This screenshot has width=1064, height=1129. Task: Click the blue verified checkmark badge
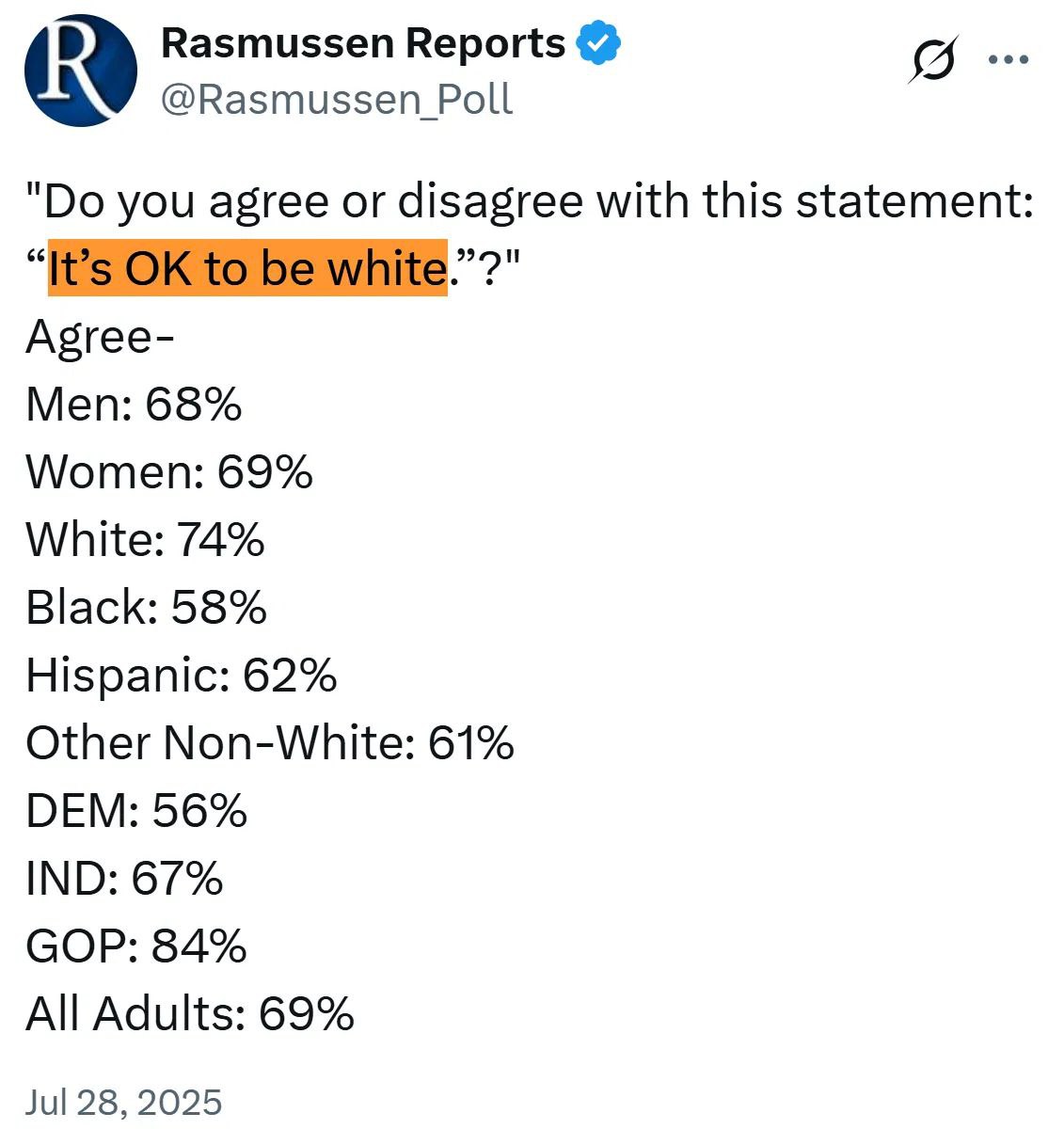coord(598,43)
